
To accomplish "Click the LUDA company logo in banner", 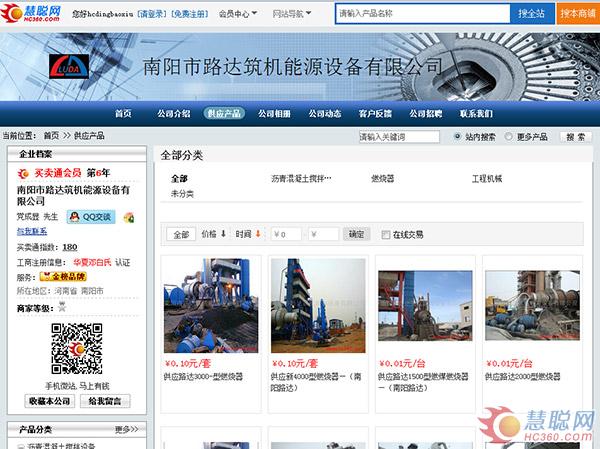I will tap(69, 66).
